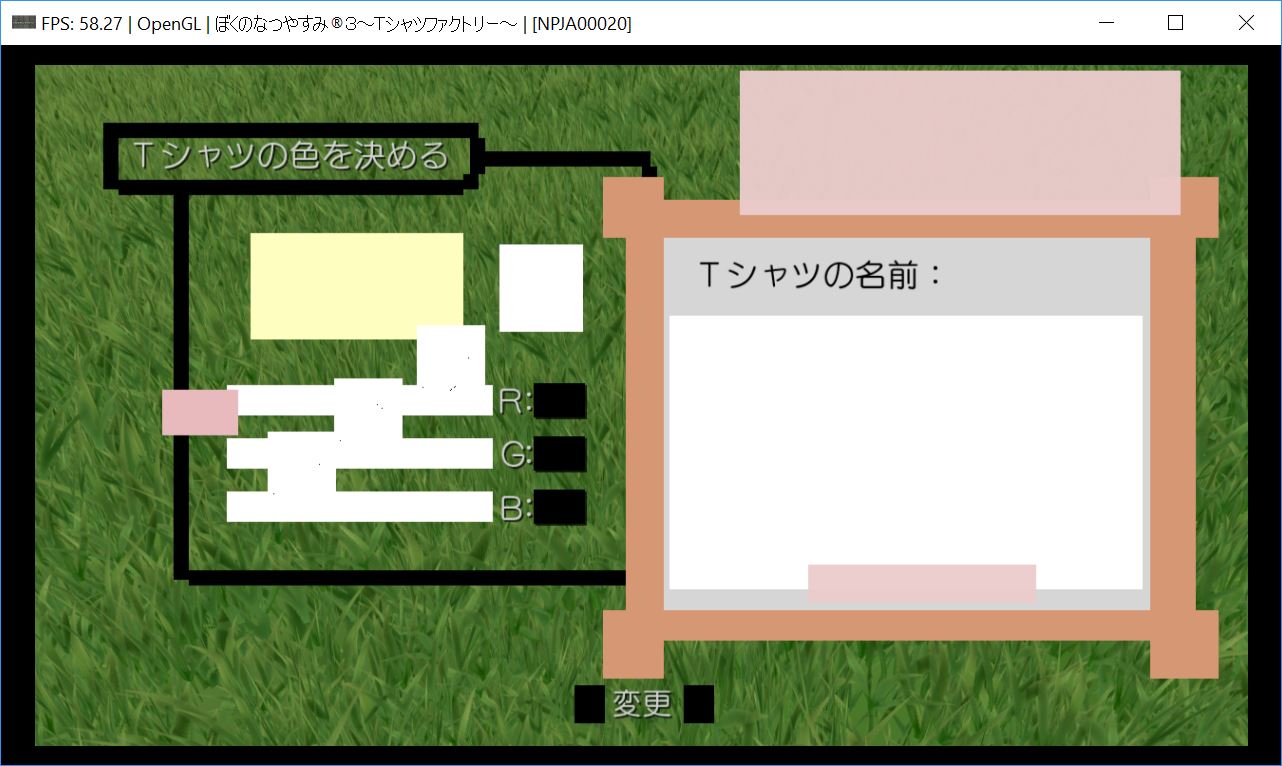Click the large white T-shirt name area
The height and width of the screenshot is (766, 1282).
[905, 440]
